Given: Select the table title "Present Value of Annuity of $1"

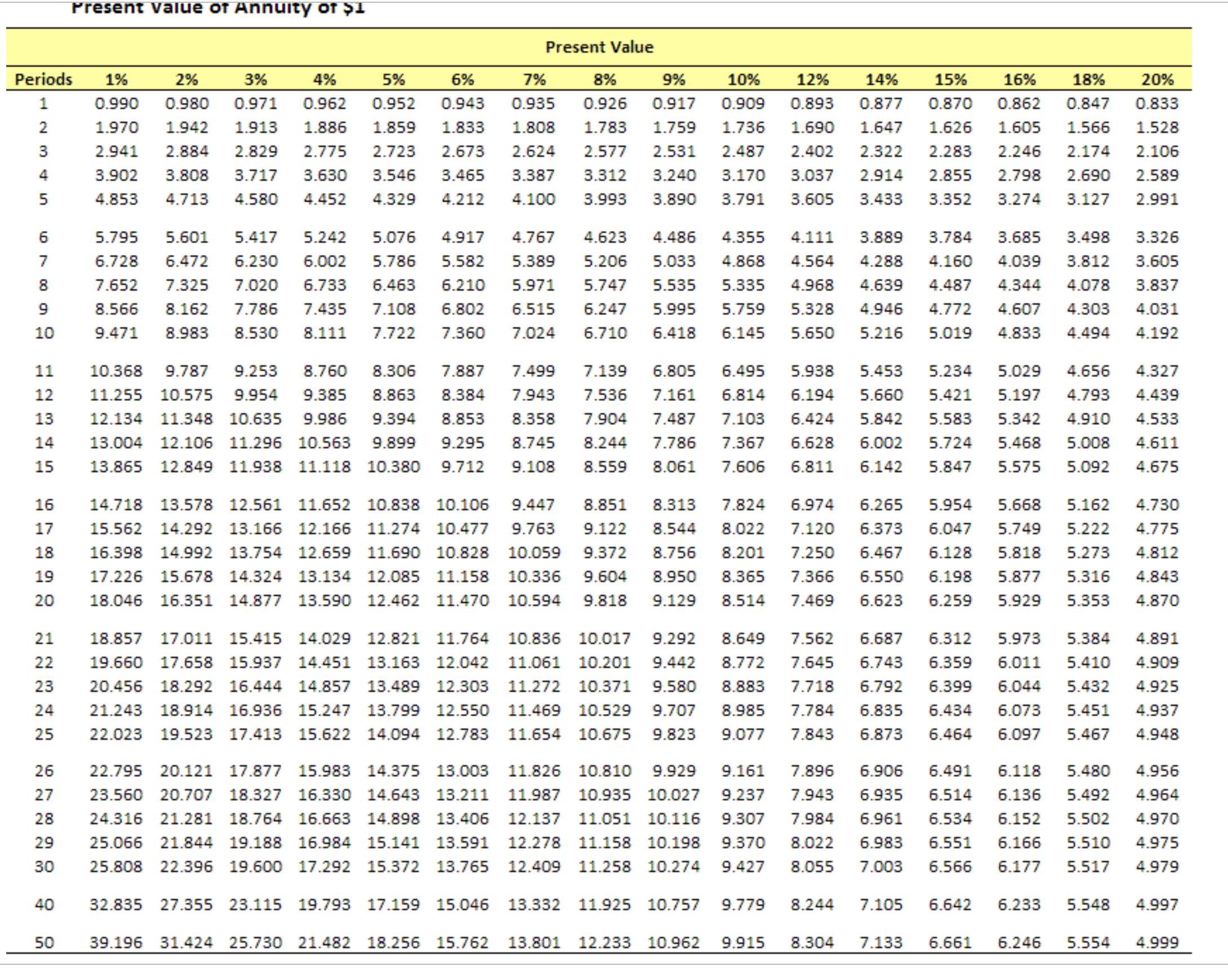Looking at the screenshot, I should [219, 8].
